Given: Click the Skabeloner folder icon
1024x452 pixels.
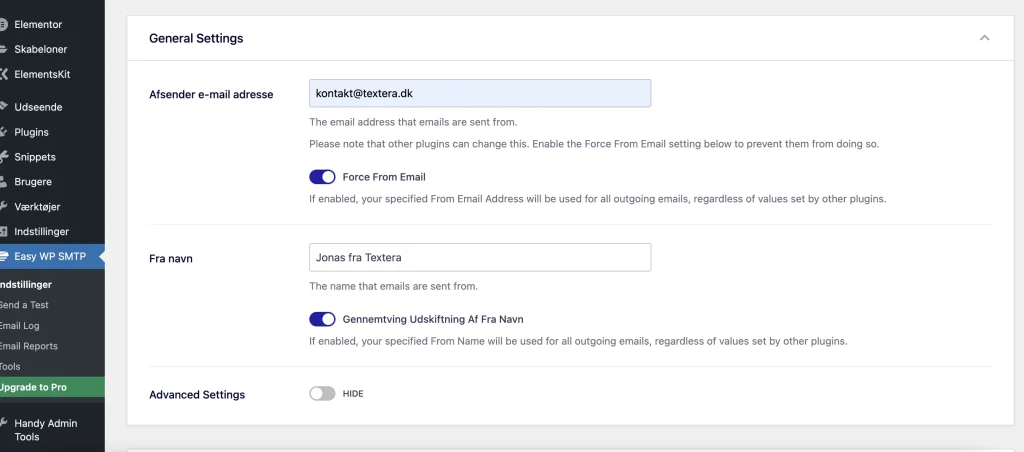Looking at the screenshot, I should (x=3, y=49).
